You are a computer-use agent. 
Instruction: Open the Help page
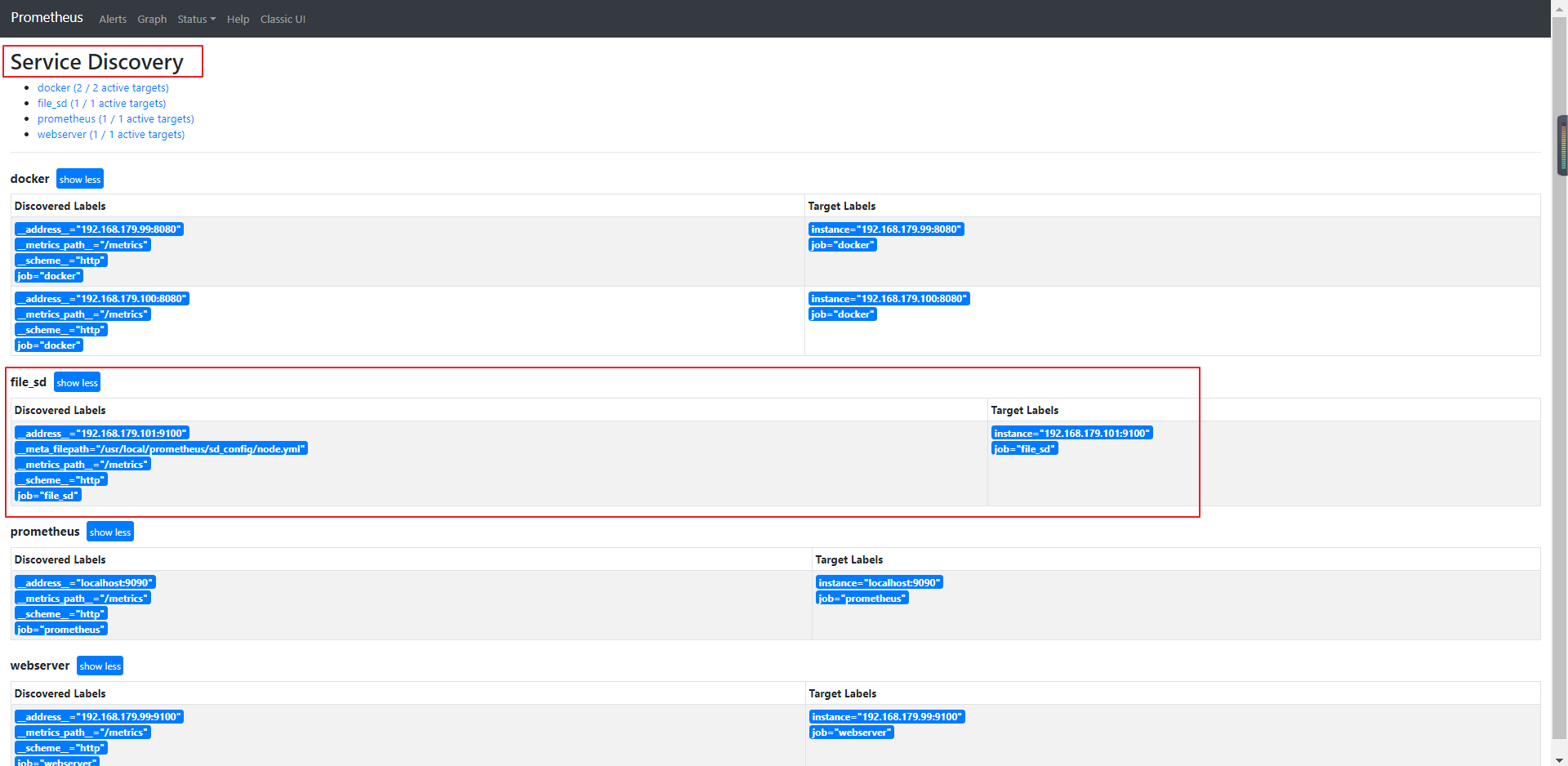pos(238,19)
